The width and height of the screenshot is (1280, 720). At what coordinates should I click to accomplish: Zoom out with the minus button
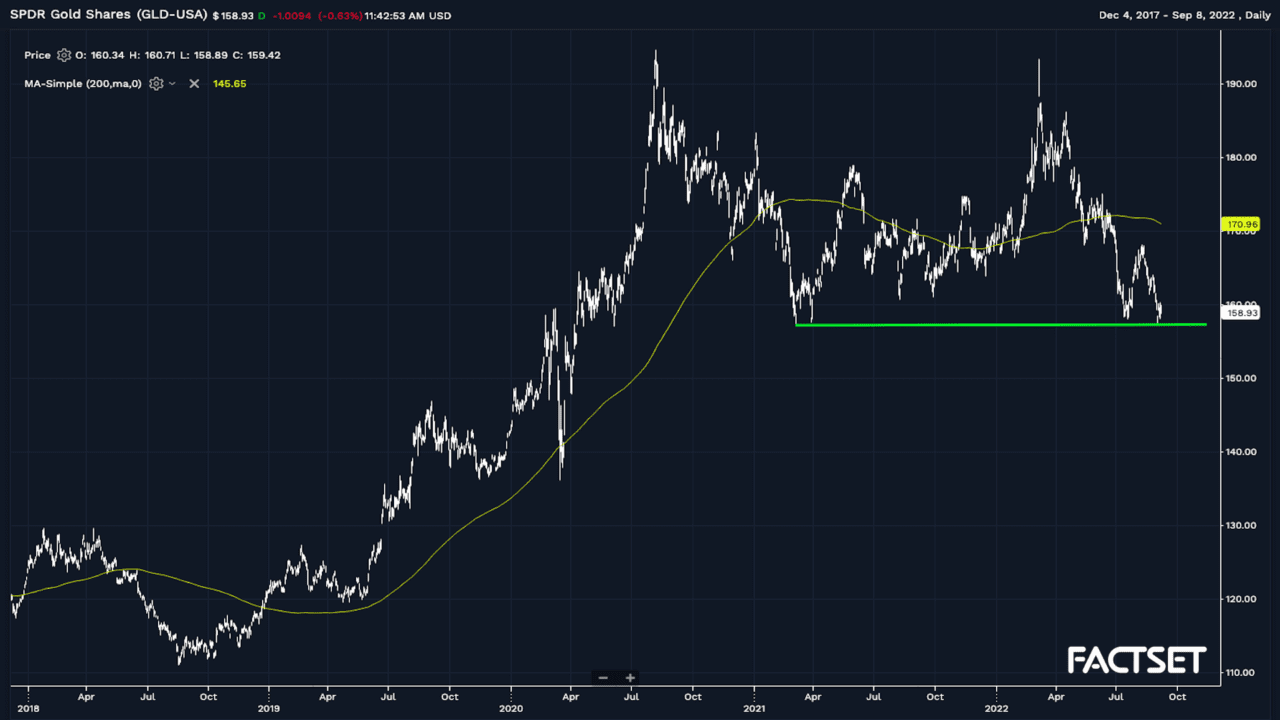(x=603, y=678)
